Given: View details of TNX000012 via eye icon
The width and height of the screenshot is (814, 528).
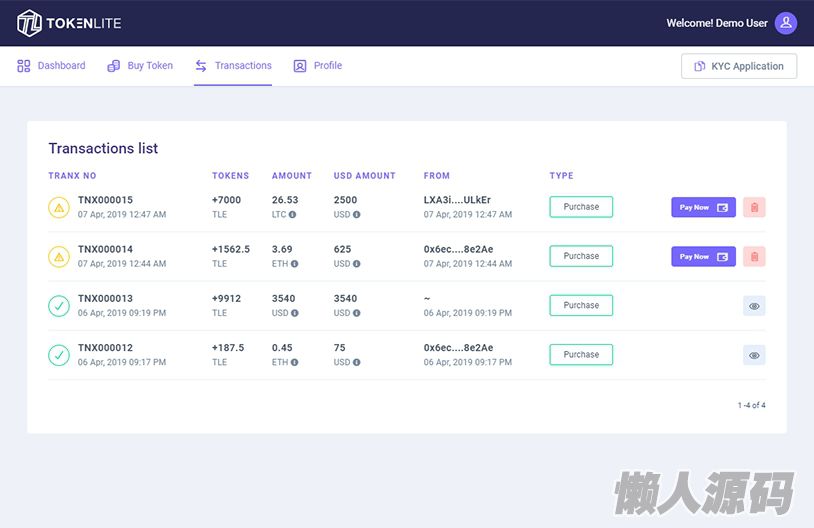Looking at the screenshot, I should click(754, 355).
